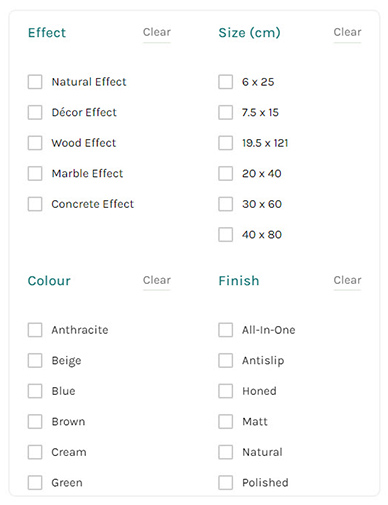This screenshot has height=505, width=388.
Task: Check the 6 x 25 size box
Action: tap(226, 82)
